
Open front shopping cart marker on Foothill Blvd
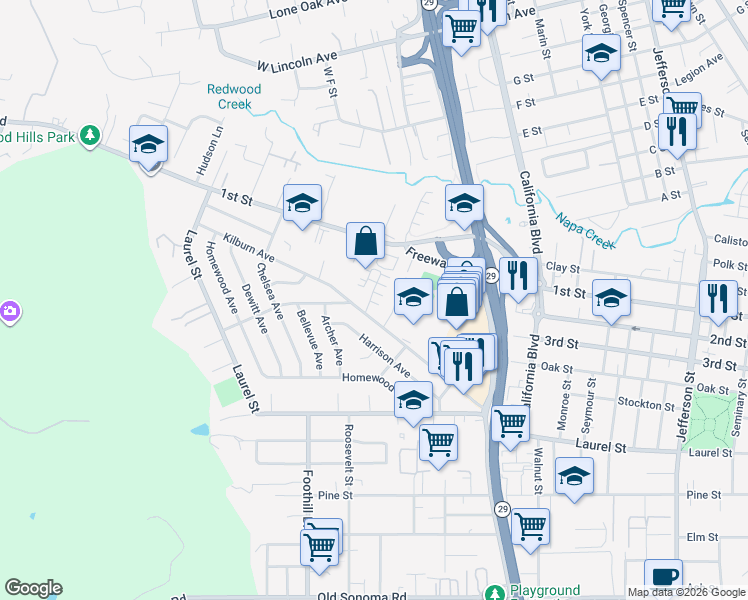click(x=320, y=548)
